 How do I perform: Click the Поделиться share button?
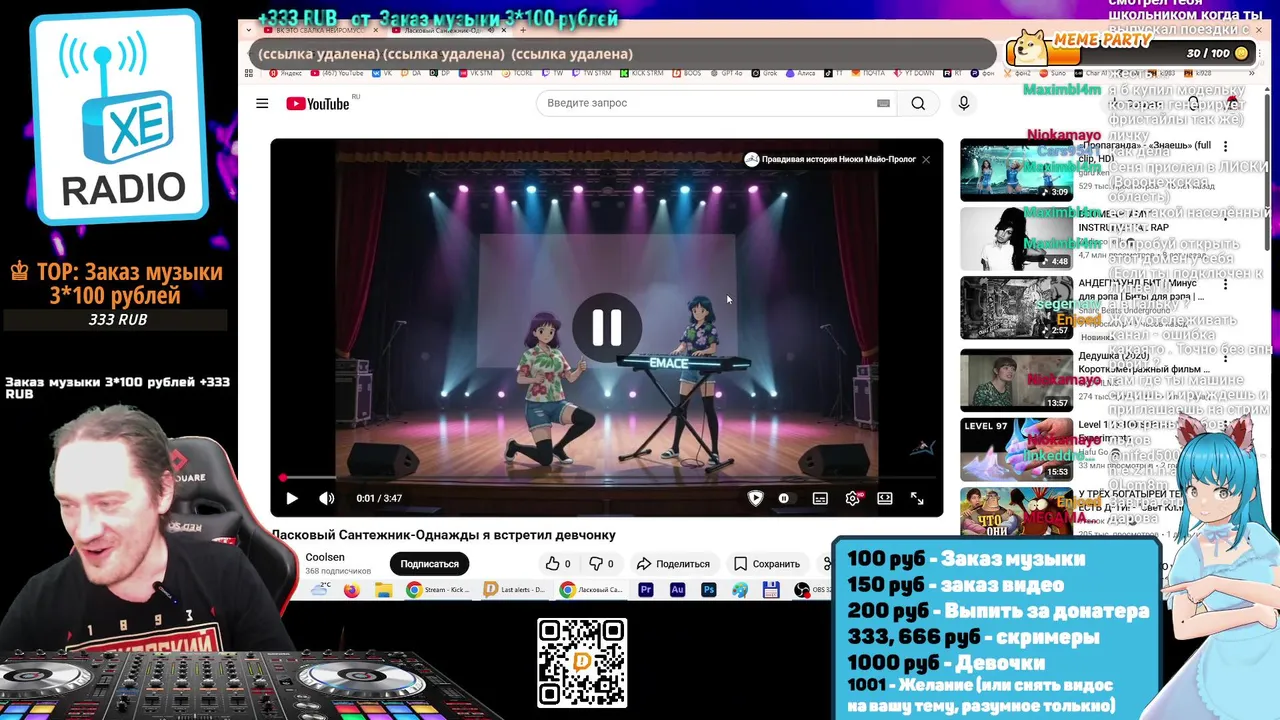click(673, 563)
